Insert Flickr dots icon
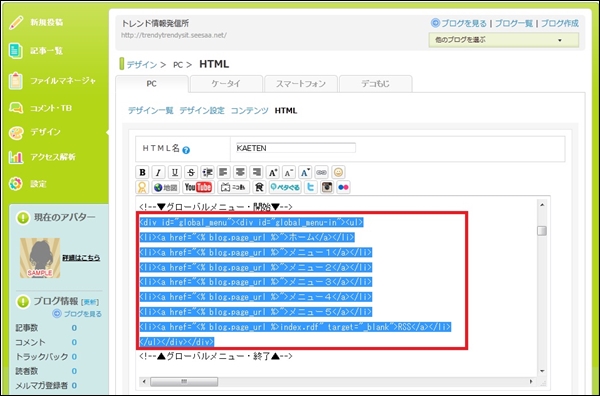The image size is (600, 396). click(x=343, y=187)
